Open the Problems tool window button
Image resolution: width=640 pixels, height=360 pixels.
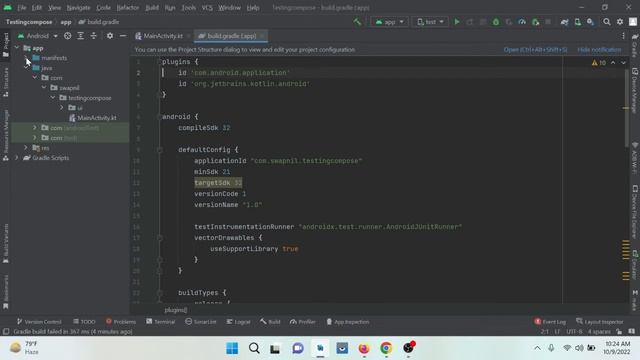pos(120,322)
